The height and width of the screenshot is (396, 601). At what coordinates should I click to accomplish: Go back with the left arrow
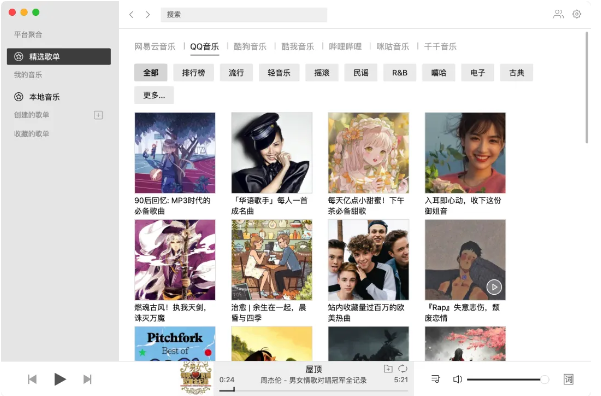131,15
